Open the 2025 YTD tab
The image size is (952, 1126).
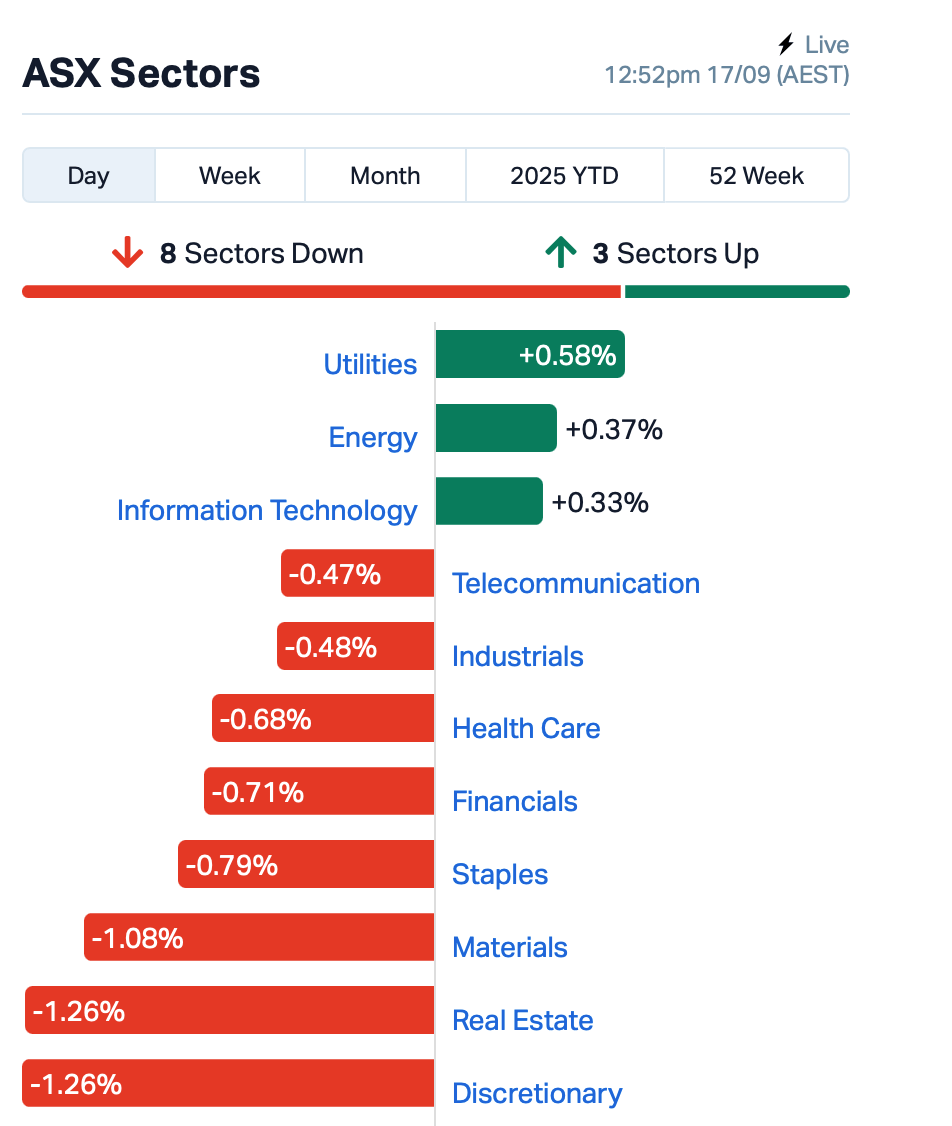point(564,176)
